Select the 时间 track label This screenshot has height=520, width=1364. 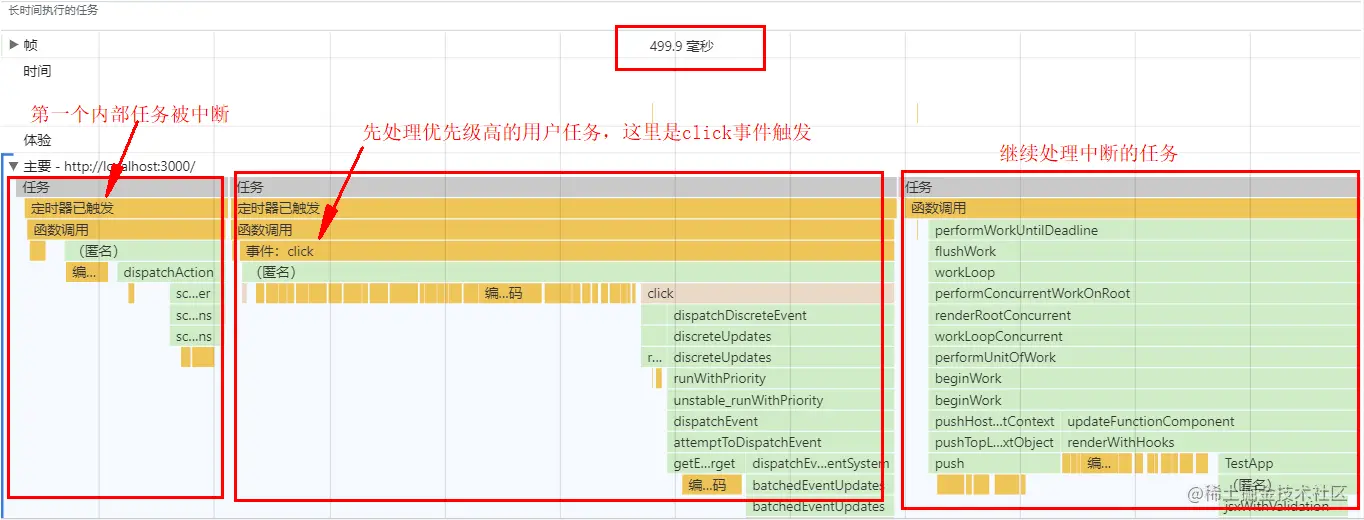point(37,72)
